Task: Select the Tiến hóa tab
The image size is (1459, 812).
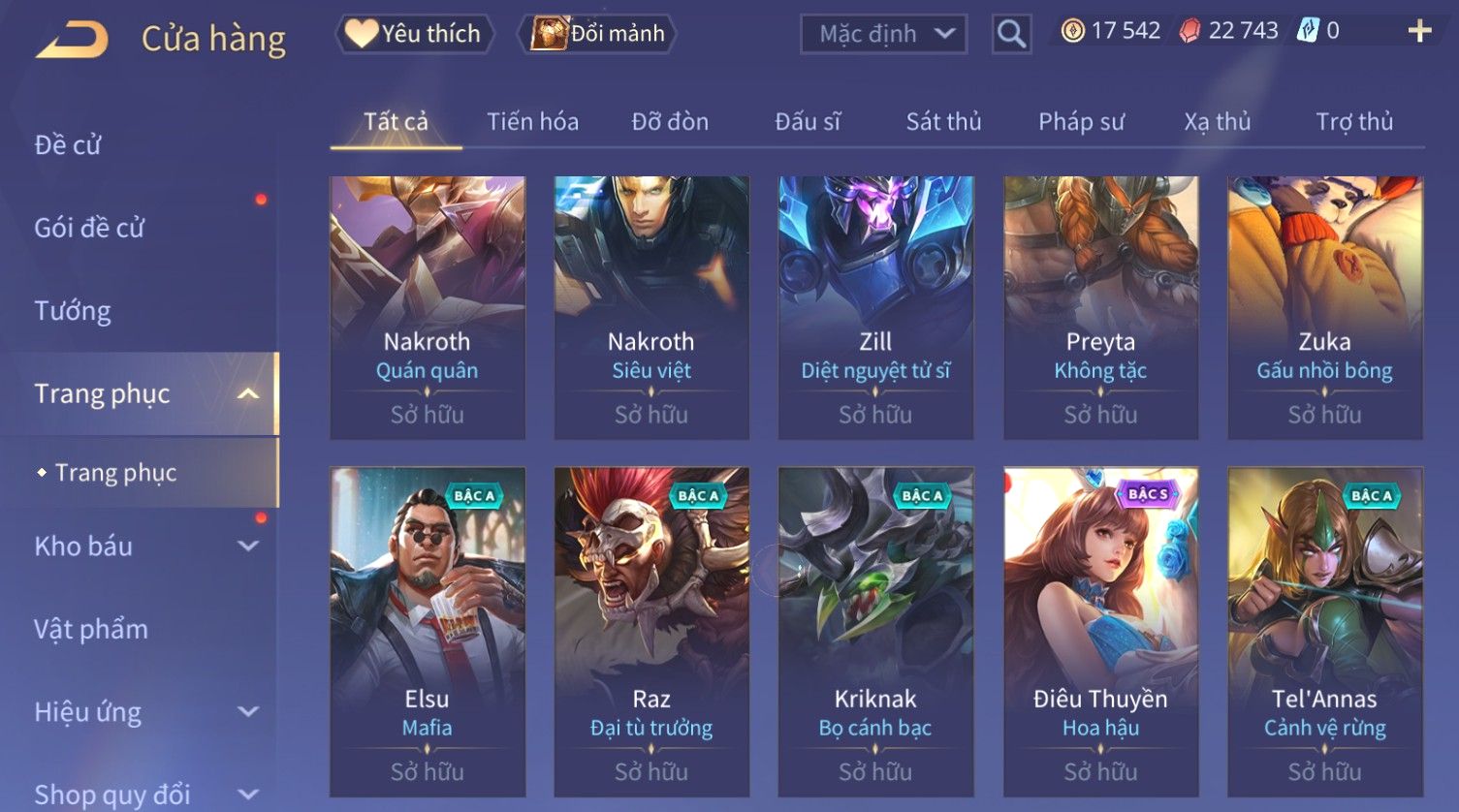Action: [x=532, y=122]
